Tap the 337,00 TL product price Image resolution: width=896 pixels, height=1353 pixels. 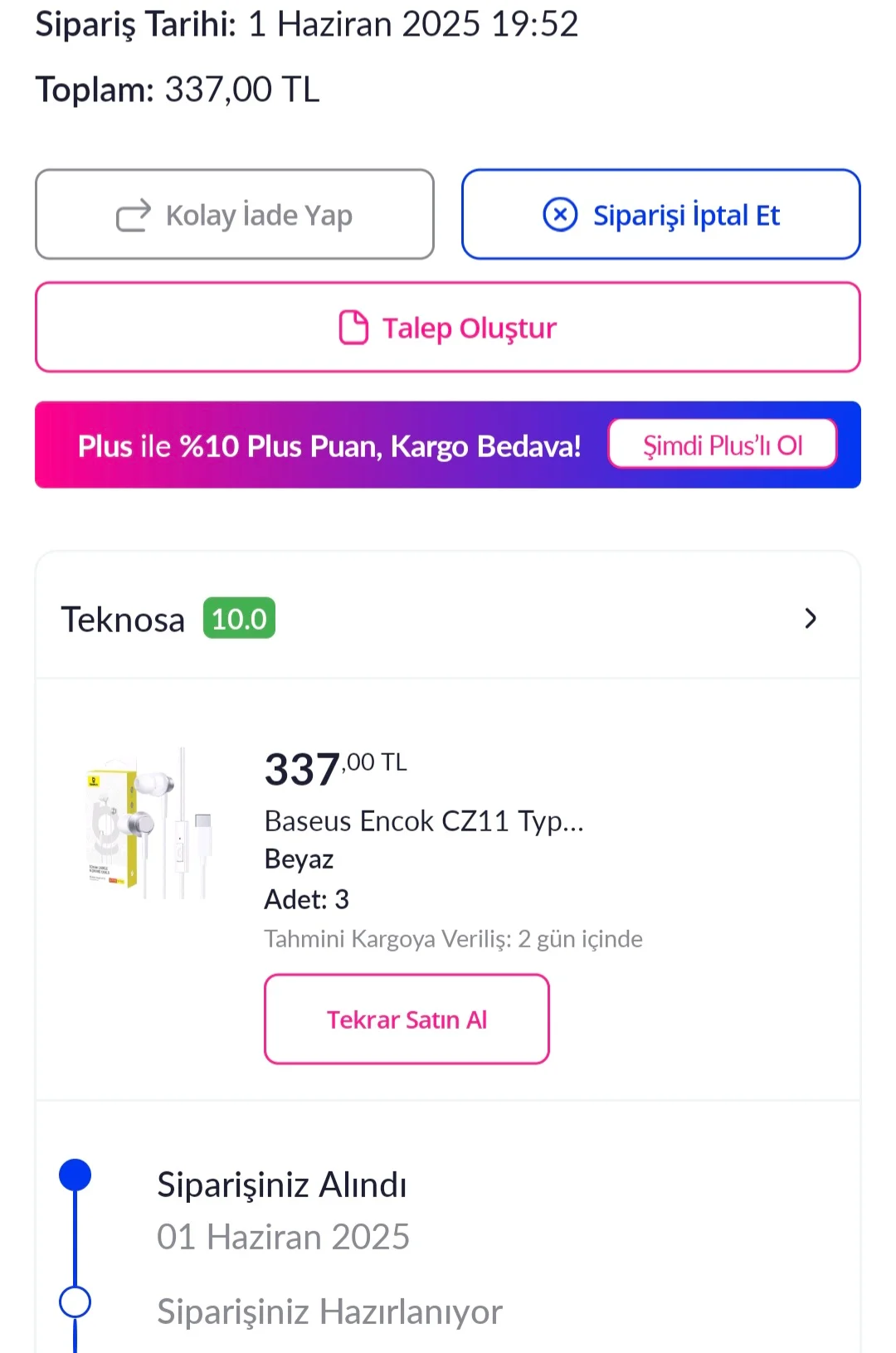tap(335, 768)
